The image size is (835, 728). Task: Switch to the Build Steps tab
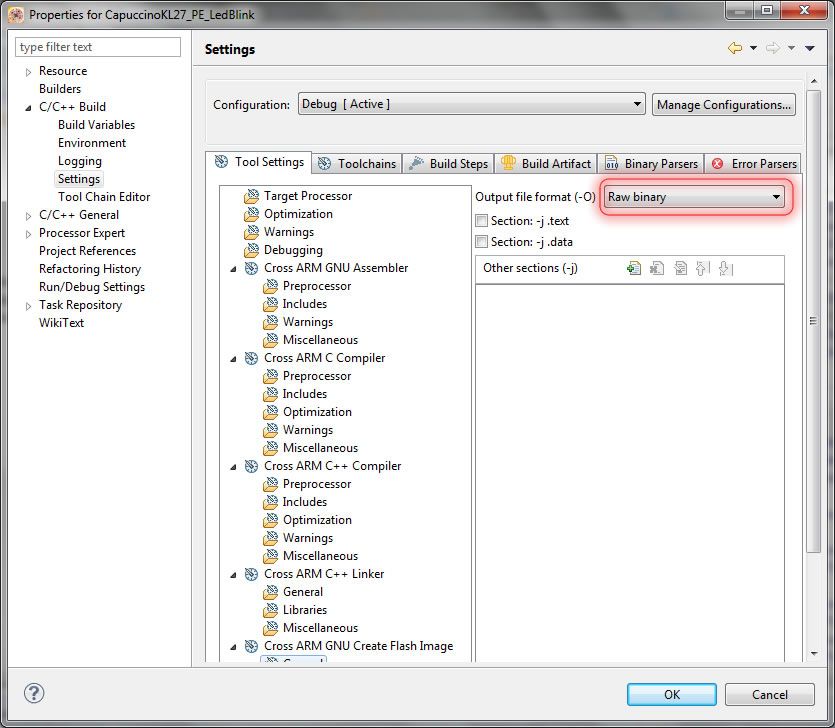point(448,163)
